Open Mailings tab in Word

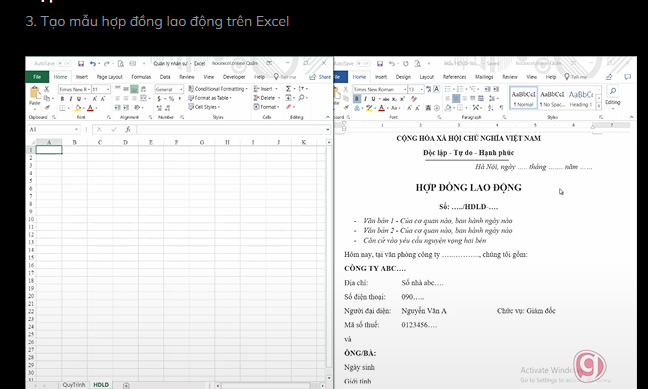[484, 77]
